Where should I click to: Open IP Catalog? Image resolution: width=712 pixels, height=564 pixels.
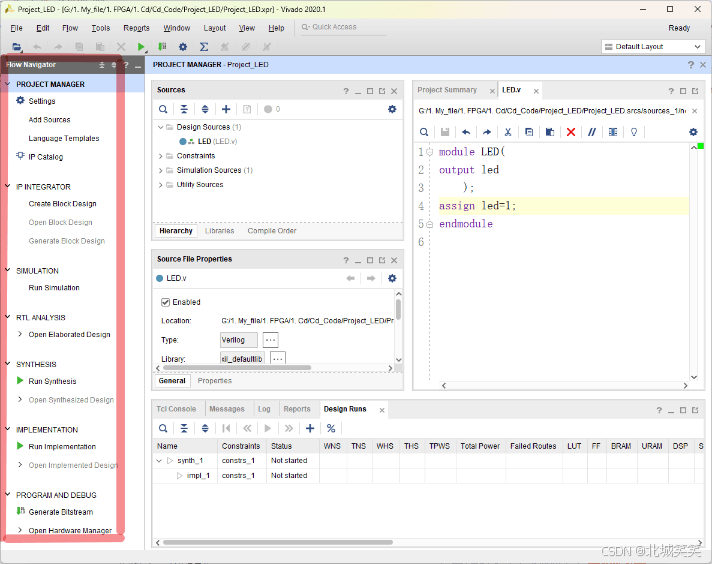click(45, 157)
